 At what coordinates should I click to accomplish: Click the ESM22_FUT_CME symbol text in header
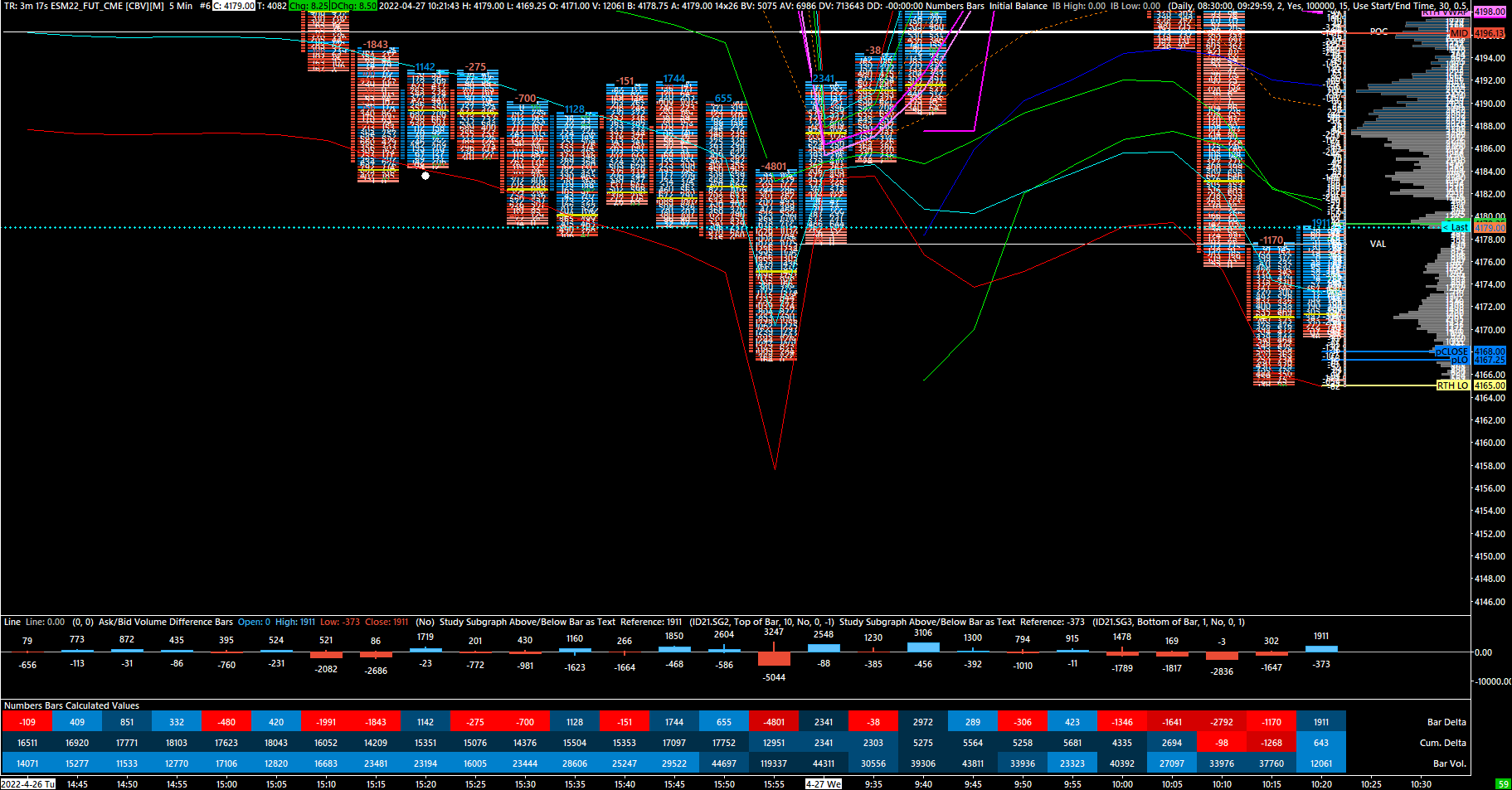click(x=87, y=6)
